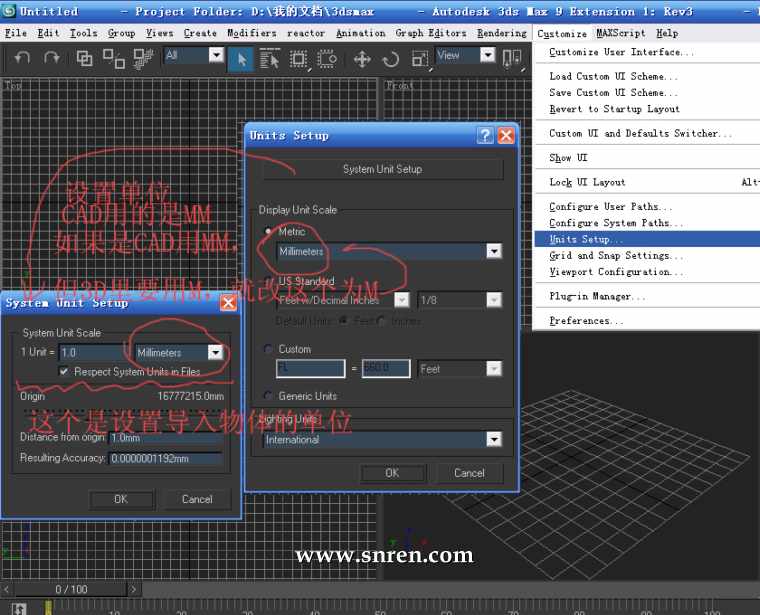Viewport: 760px width, 615px height.
Task: Click the Redo arrow in the main toolbar
Action: [50, 58]
